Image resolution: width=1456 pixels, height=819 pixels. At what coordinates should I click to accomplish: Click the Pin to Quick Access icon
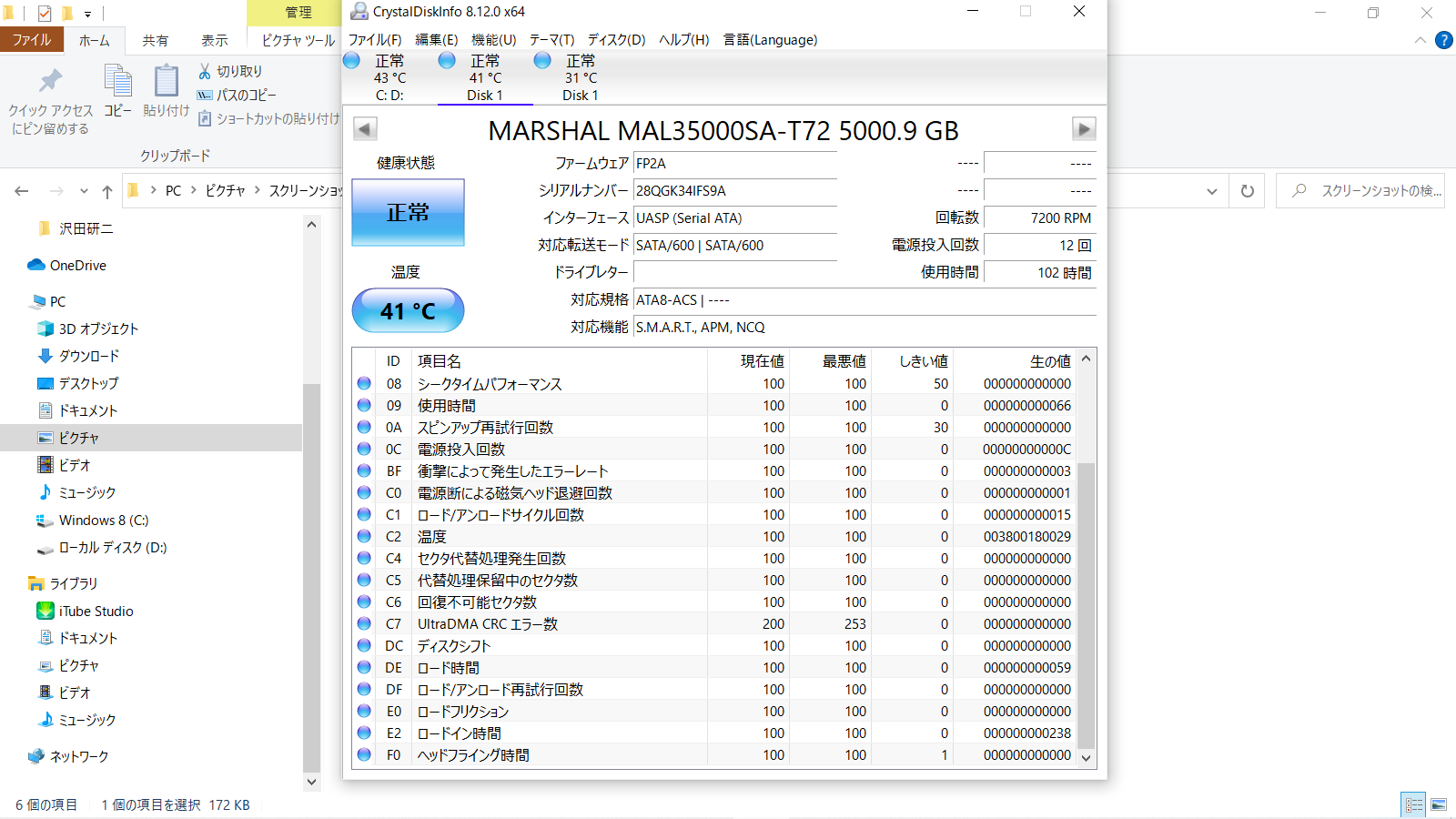tap(51, 82)
